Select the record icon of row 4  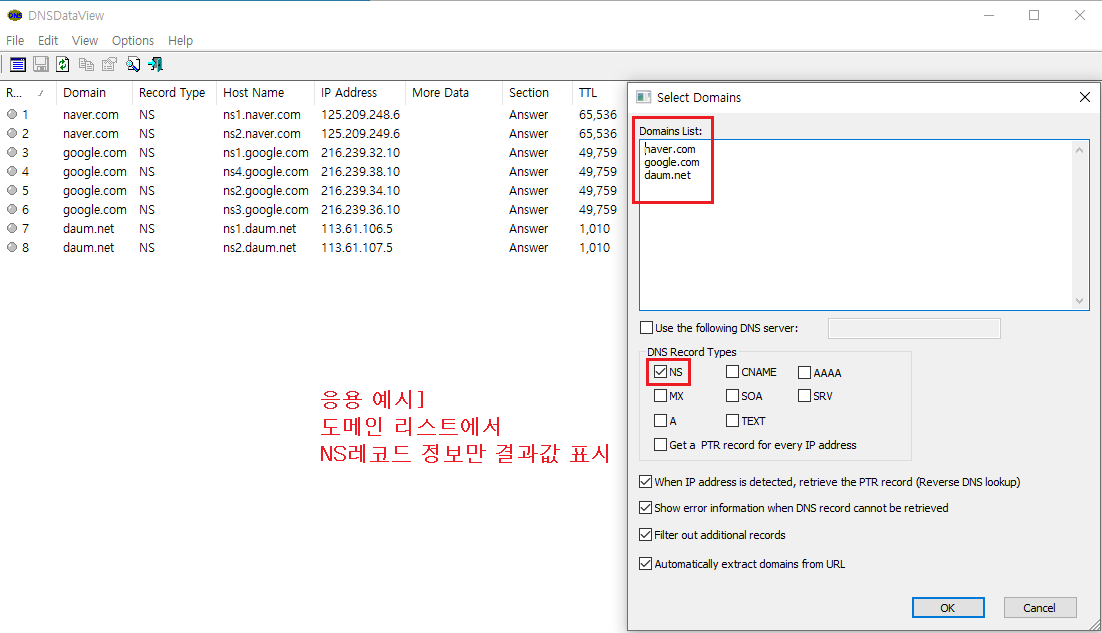pos(12,171)
